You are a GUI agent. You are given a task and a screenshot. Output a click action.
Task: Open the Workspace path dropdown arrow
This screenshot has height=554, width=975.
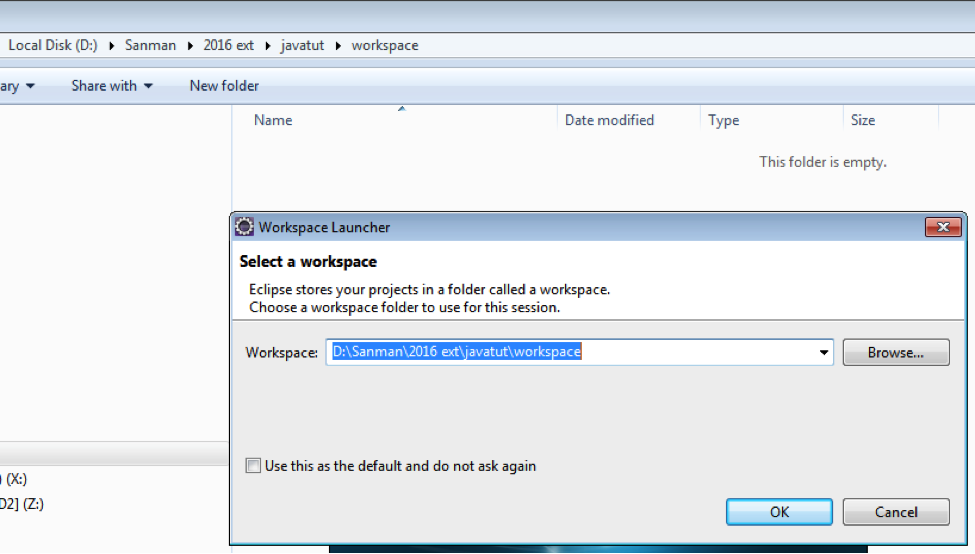click(824, 353)
